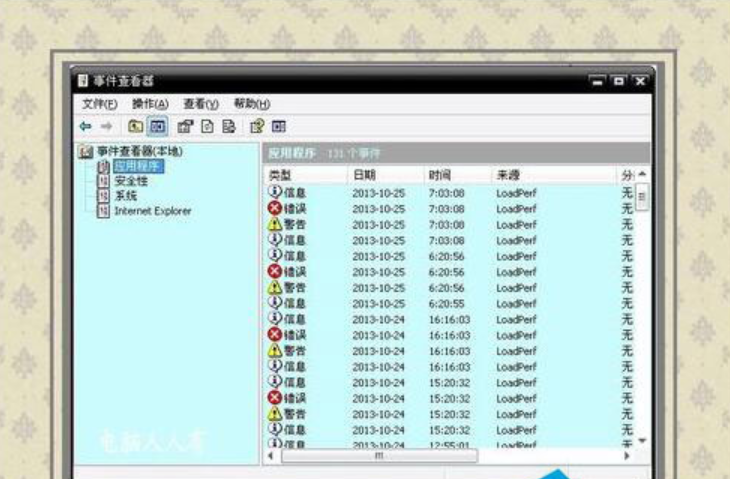Screen dimensions: 730x479
Task: Open Properties from the toolbar icon
Action: 185,126
